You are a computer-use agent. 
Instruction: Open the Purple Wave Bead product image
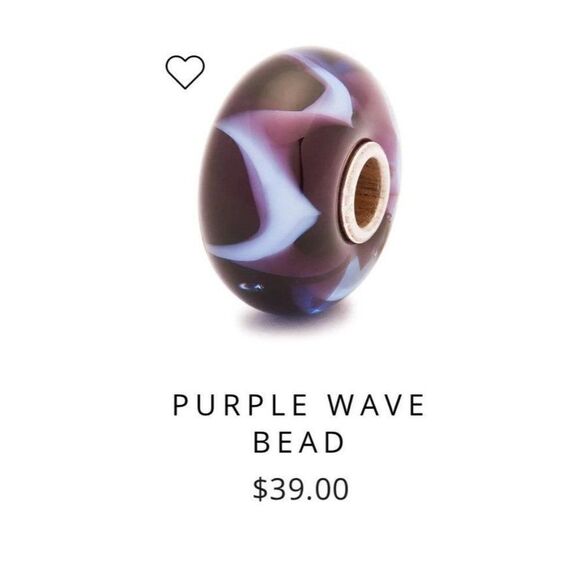pos(300,184)
